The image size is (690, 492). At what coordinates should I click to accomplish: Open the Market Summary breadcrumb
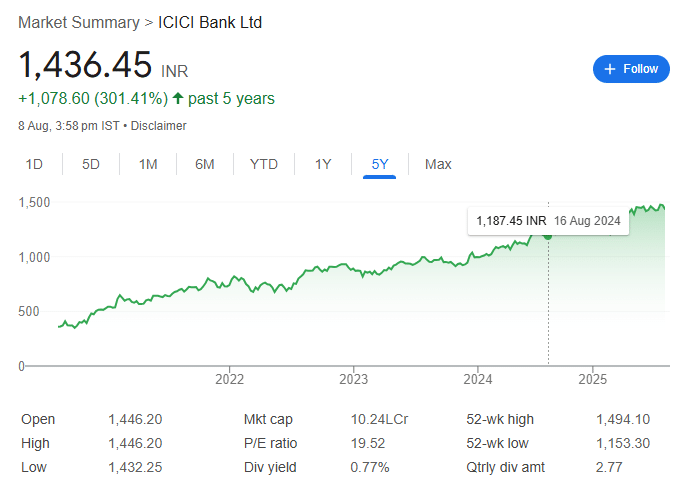[79, 22]
